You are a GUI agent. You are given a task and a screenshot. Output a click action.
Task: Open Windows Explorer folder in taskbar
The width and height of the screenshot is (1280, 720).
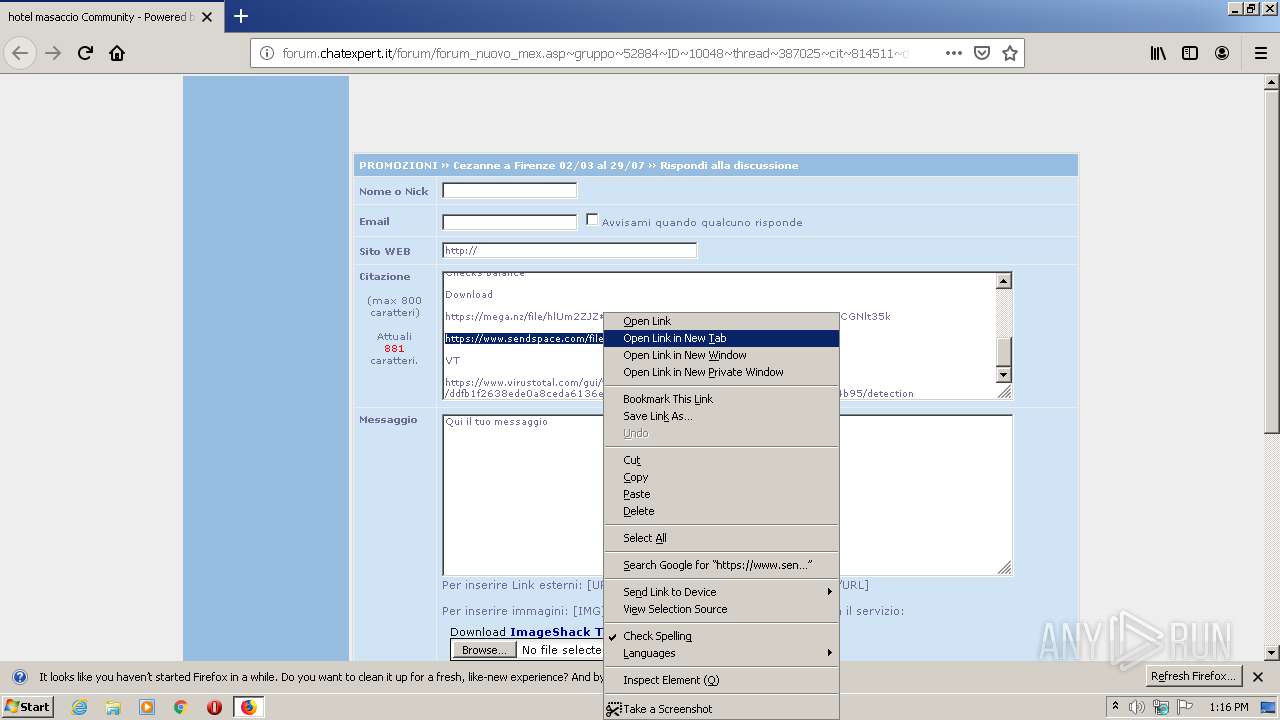coord(113,707)
